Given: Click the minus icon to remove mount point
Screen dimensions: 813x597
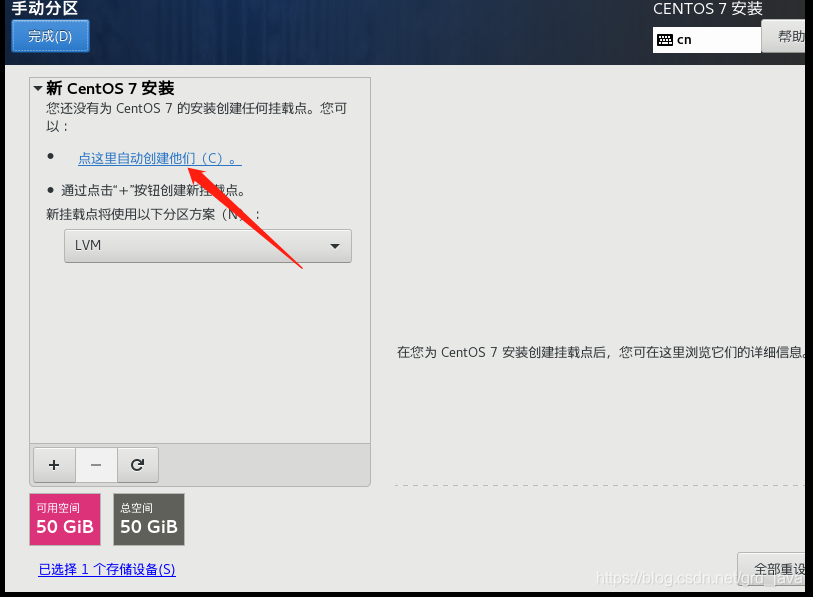Looking at the screenshot, I should pyautogui.click(x=96, y=465).
